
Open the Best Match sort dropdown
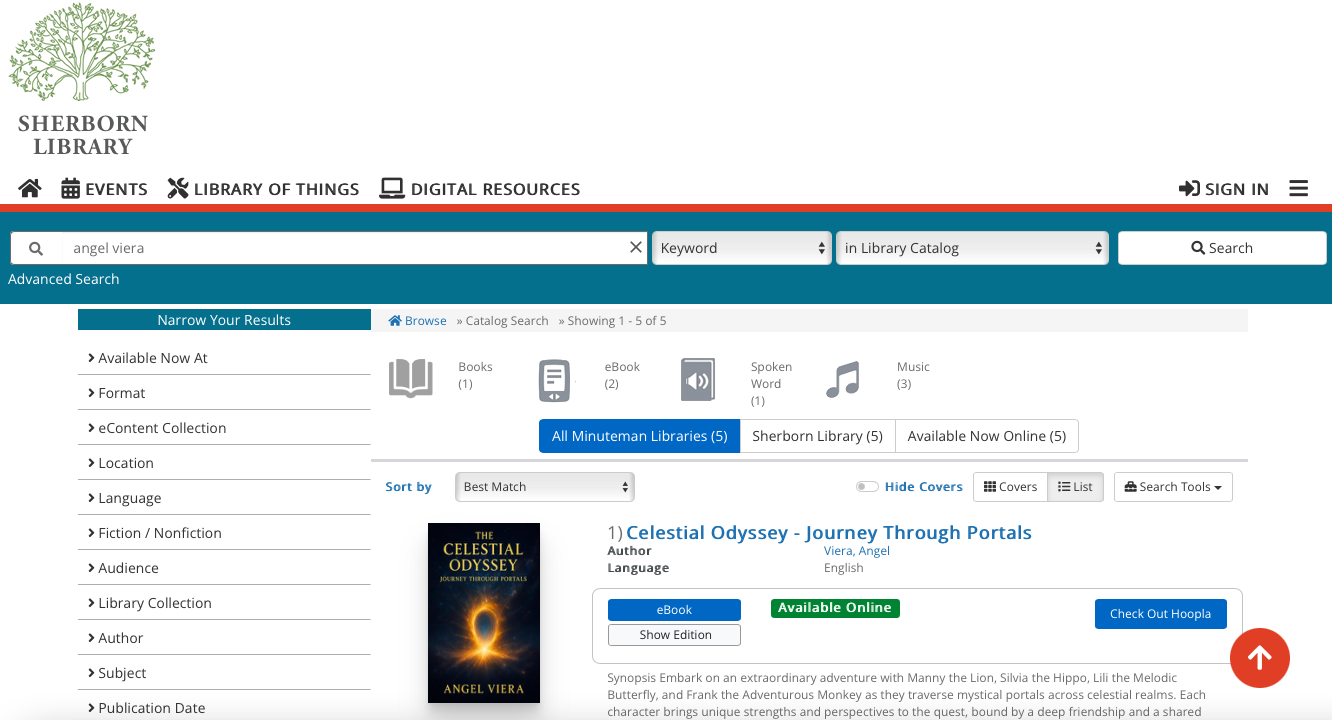pos(545,487)
